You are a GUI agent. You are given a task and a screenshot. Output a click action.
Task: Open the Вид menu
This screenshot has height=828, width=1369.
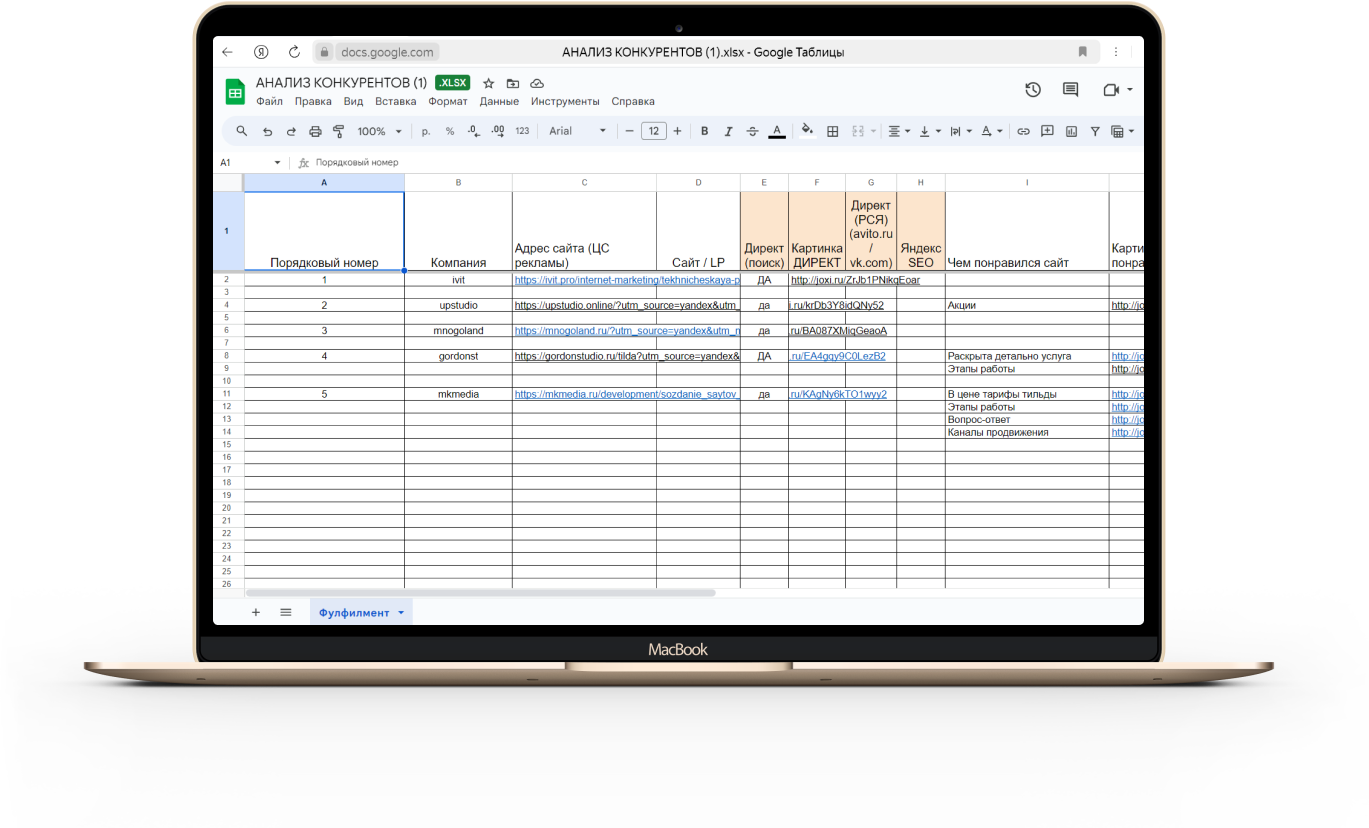click(x=353, y=101)
